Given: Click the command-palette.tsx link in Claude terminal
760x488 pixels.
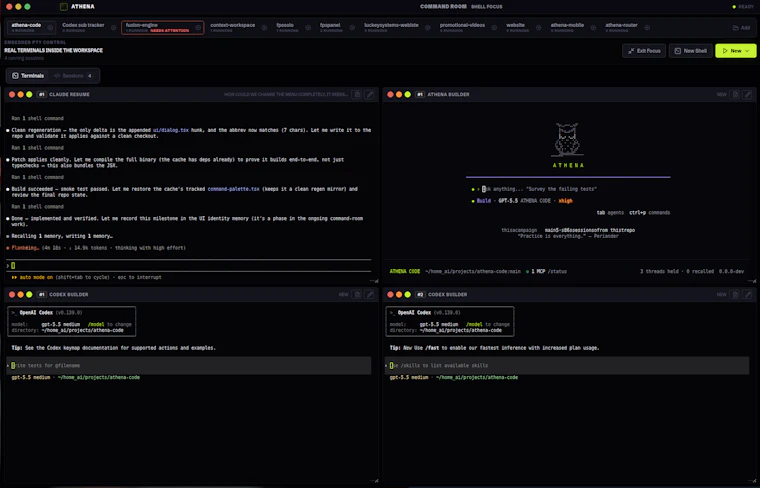Looking at the screenshot, I should point(234,189).
